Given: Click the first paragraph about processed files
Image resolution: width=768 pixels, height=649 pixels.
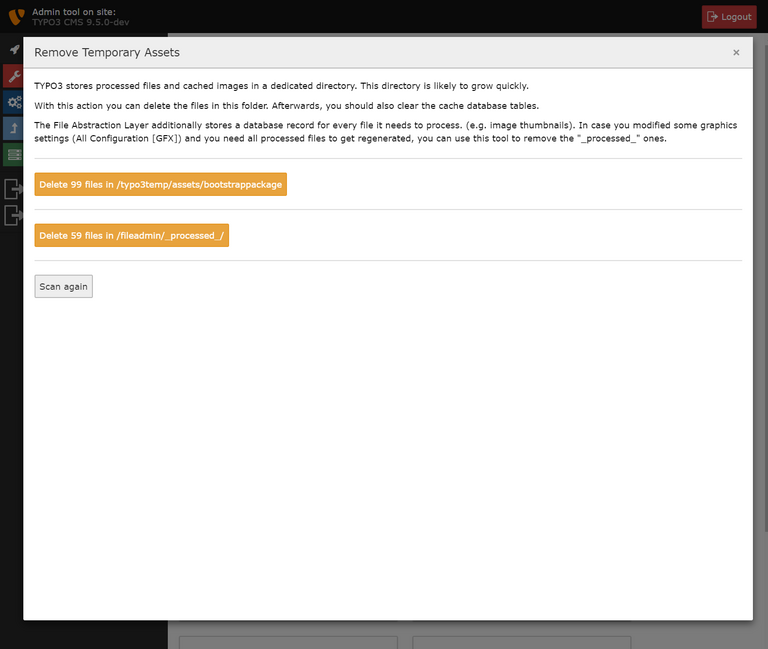Looking at the screenshot, I should (281, 86).
